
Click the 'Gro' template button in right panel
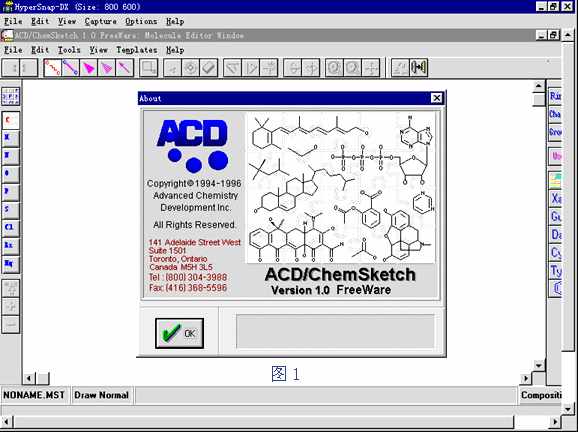(555, 132)
